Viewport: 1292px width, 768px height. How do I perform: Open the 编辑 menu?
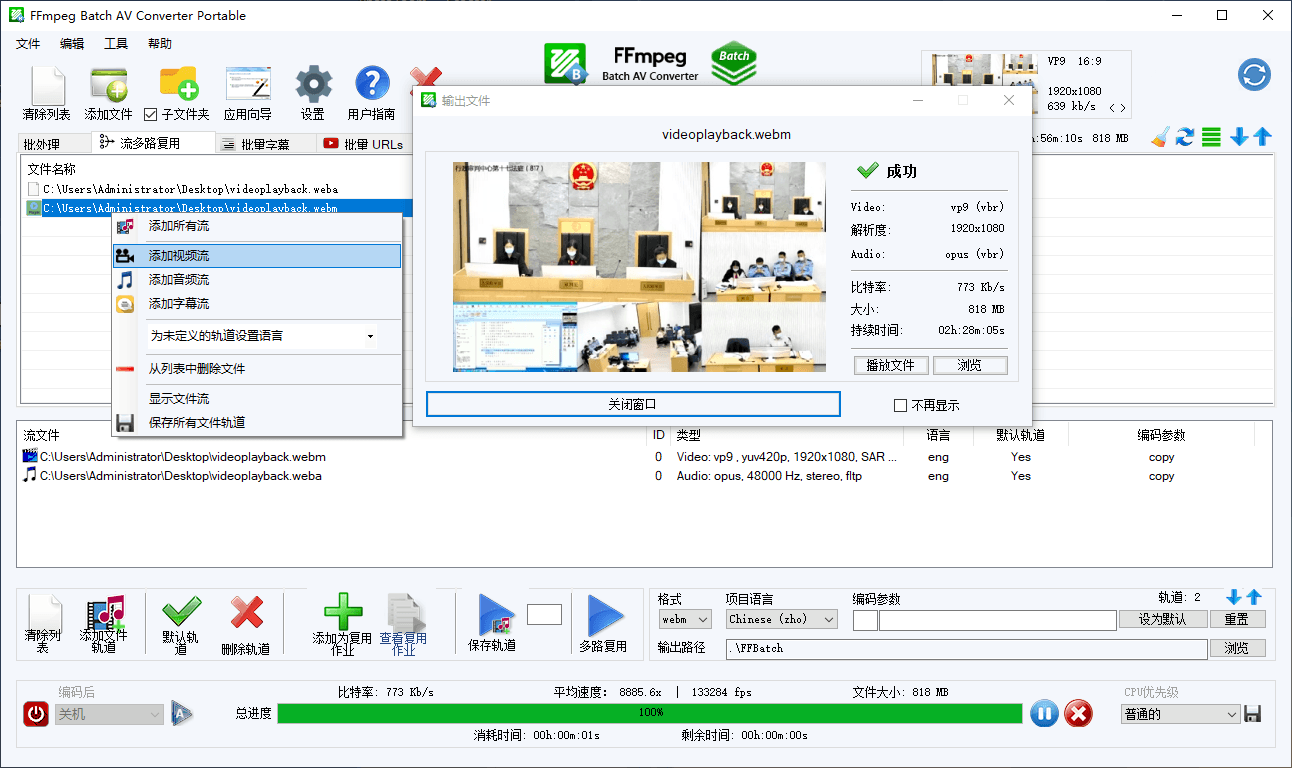72,44
